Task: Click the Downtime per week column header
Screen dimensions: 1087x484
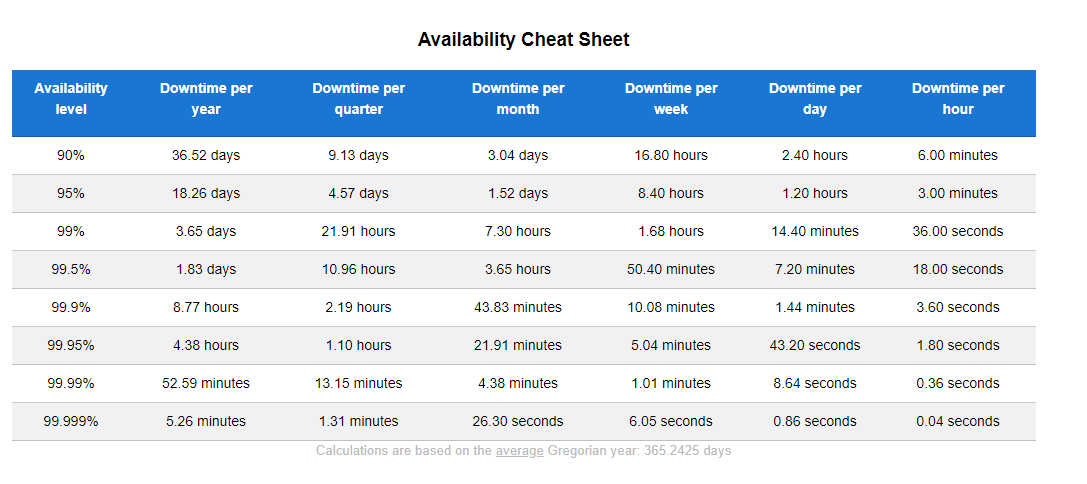Action: (x=671, y=99)
